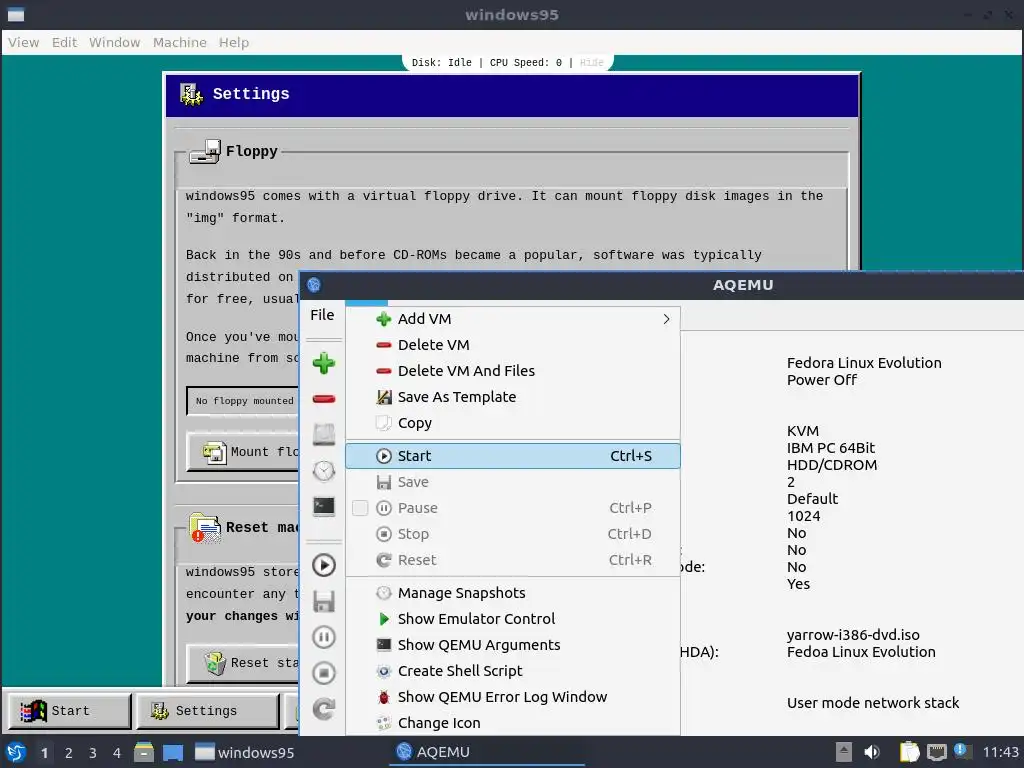Click the red Delete VM toolbar icon
Screen dimensions: 1024x768
point(324,399)
